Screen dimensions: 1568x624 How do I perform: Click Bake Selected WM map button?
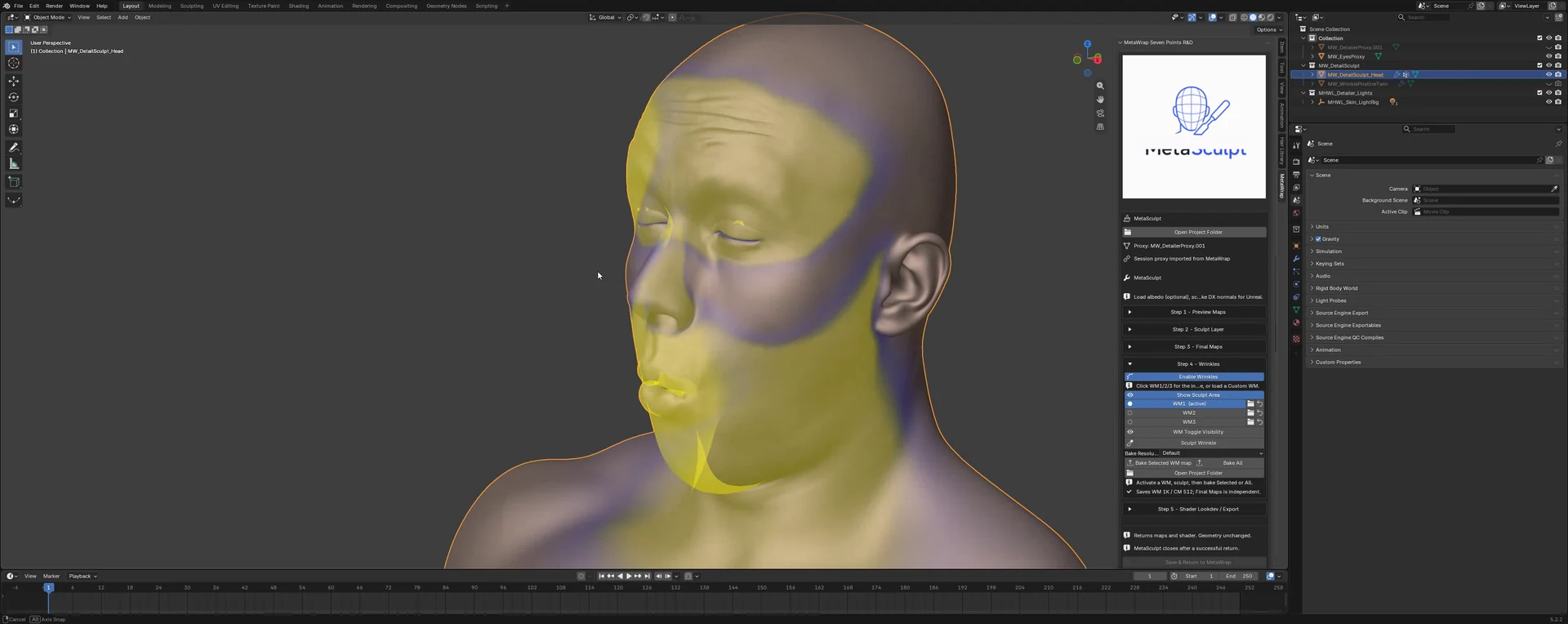pyautogui.click(x=1159, y=463)
